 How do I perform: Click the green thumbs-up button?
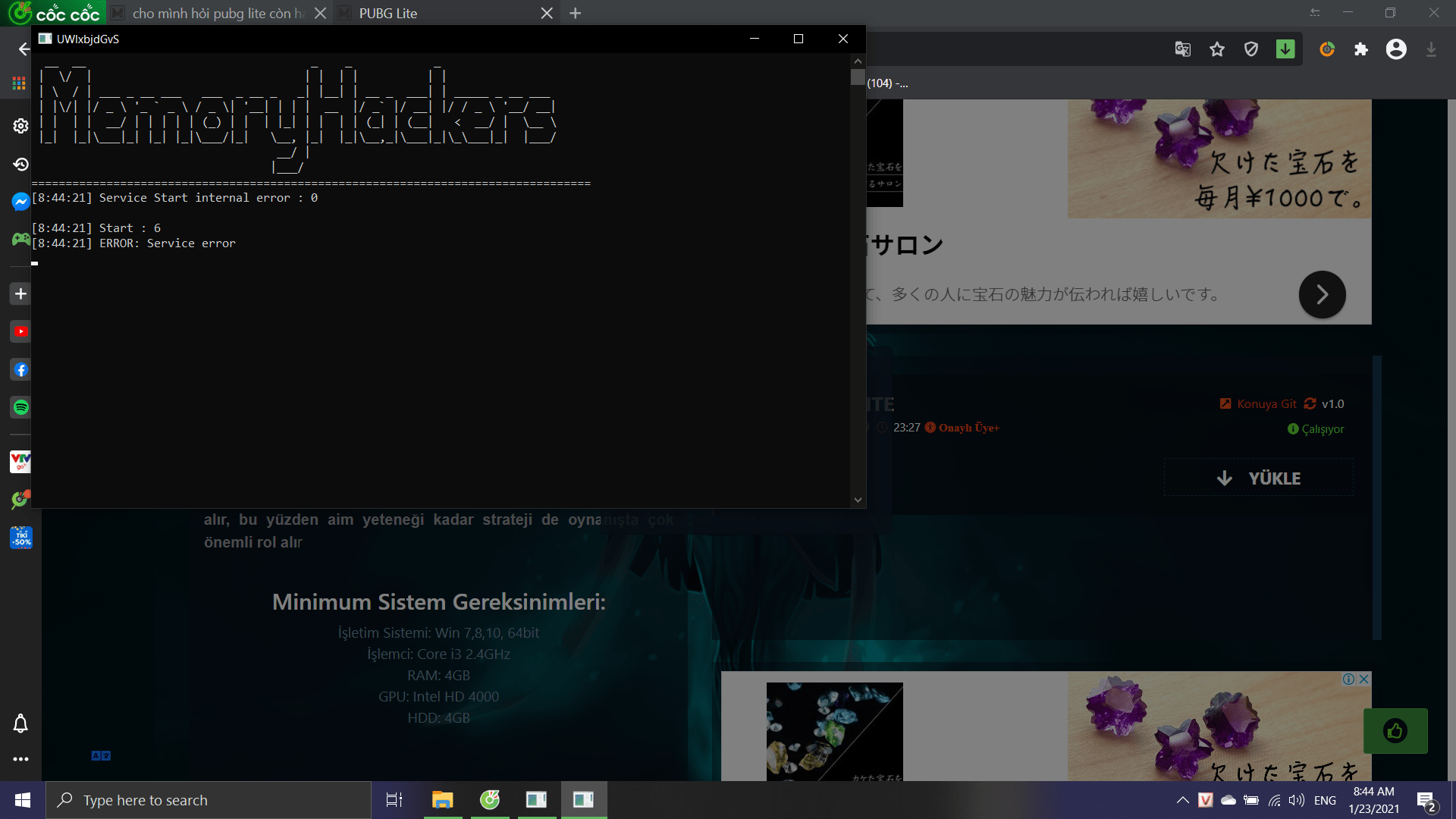[1395, 731]
